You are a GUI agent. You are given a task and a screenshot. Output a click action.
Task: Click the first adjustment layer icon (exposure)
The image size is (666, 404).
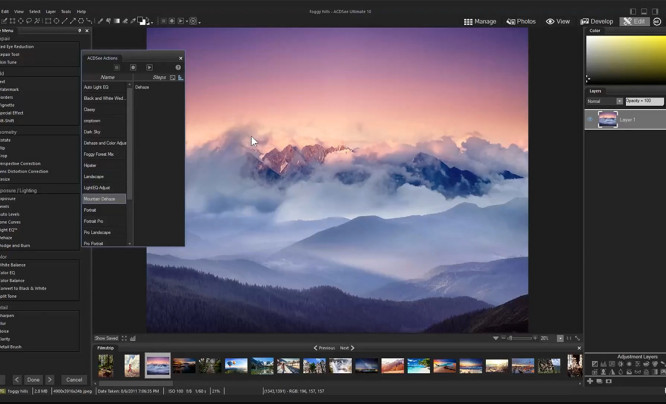click(x=595, y=364)
